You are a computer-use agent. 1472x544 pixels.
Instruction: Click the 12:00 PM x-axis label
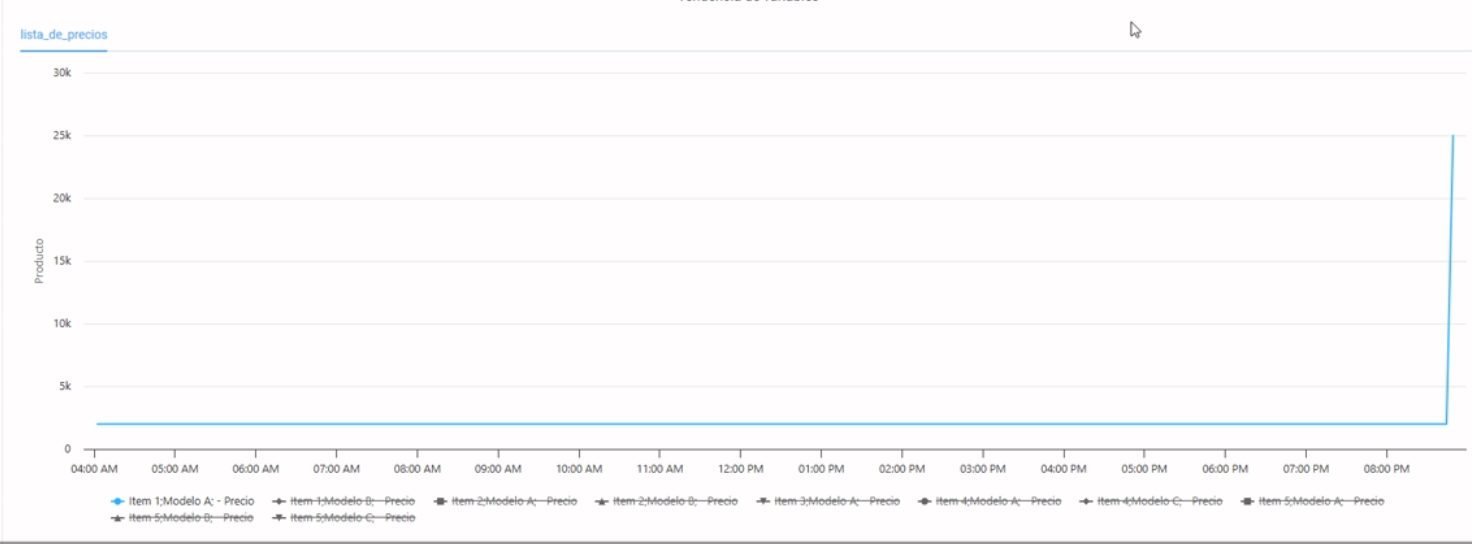pyautogui.click(x=740, y=468)
